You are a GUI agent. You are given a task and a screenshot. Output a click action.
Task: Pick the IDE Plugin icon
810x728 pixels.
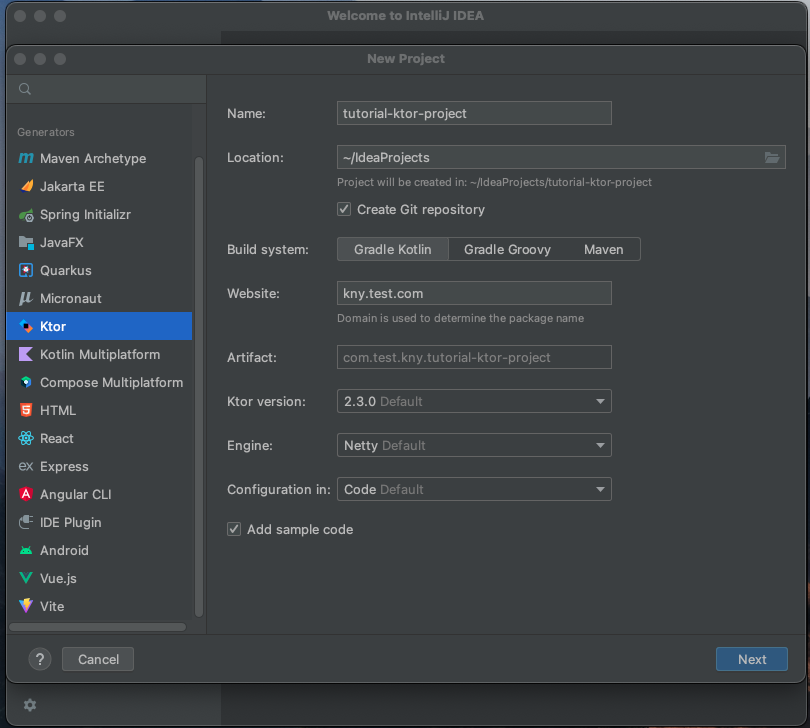(x=26, y=522)
